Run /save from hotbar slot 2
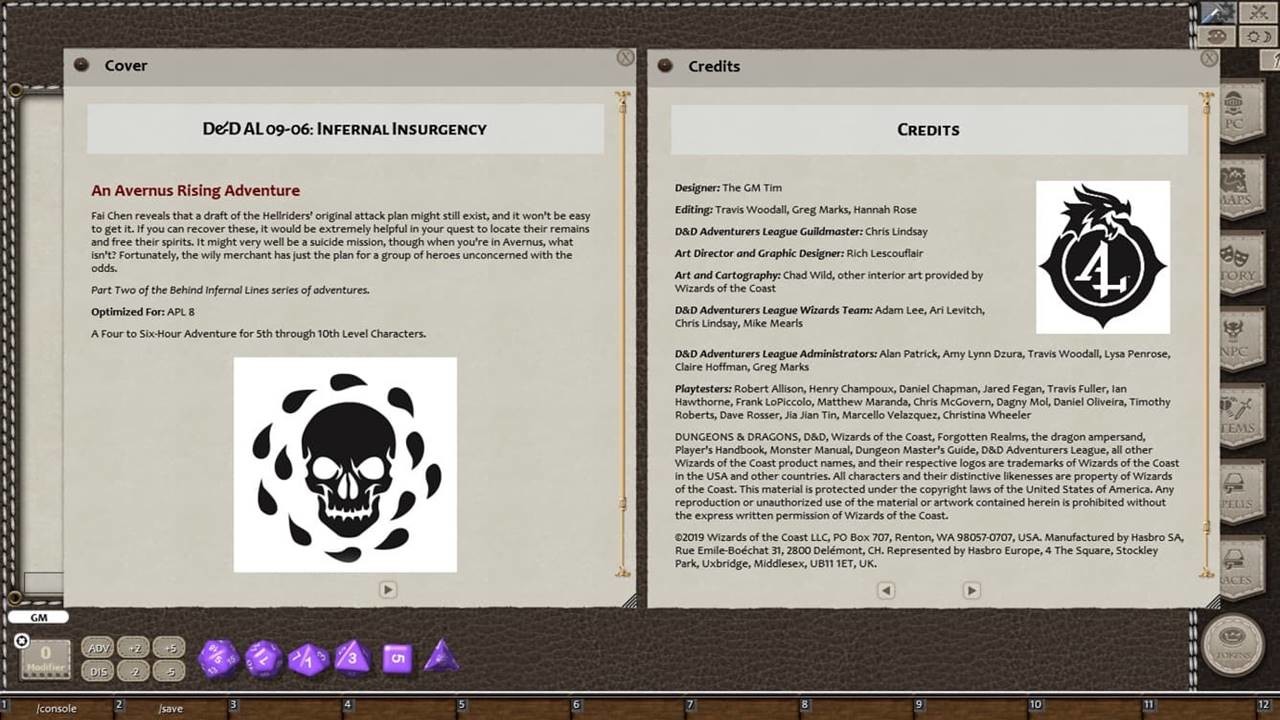The height and width of the screenshot is (720, 1280). pyautogui.click(x=170, y=707)
